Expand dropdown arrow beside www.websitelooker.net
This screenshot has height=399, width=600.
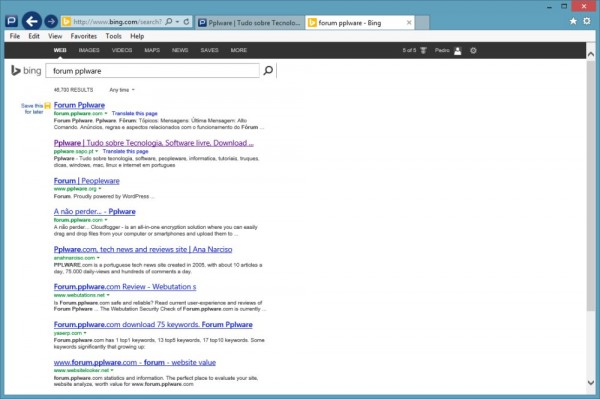[x=112, y=371]
